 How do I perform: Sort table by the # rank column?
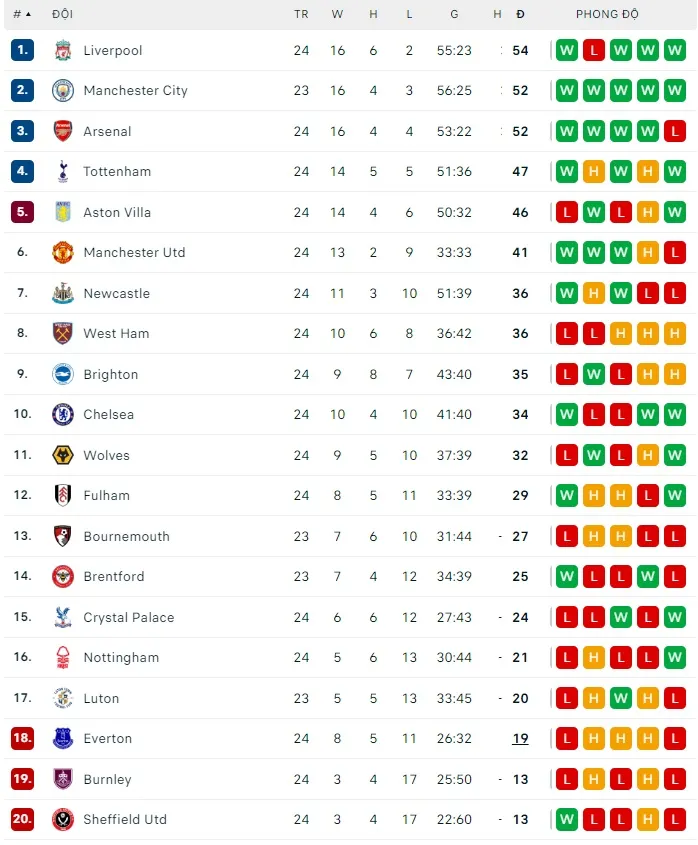[x=21, y=14]
